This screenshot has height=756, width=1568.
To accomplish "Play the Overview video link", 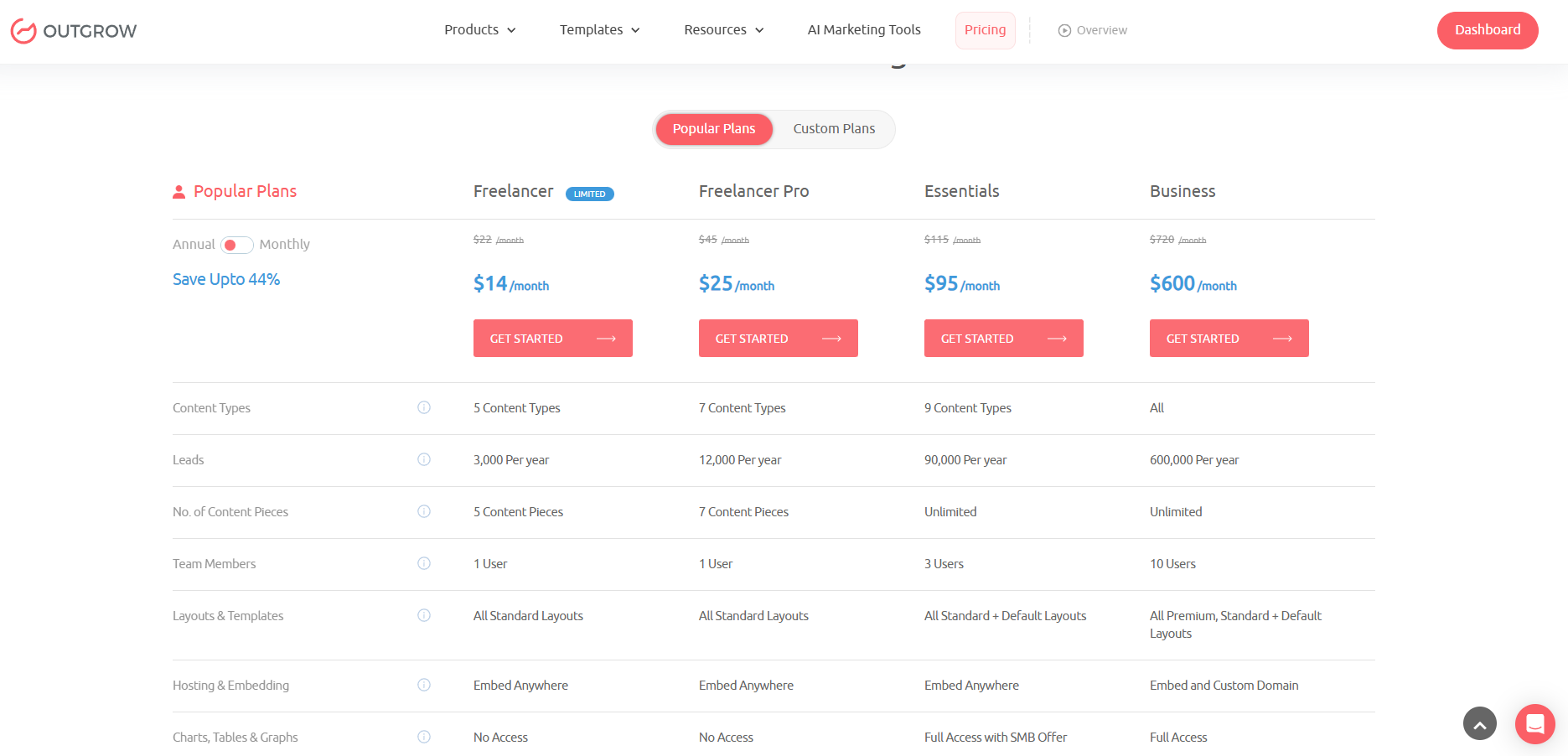I will click(1093, 30).
